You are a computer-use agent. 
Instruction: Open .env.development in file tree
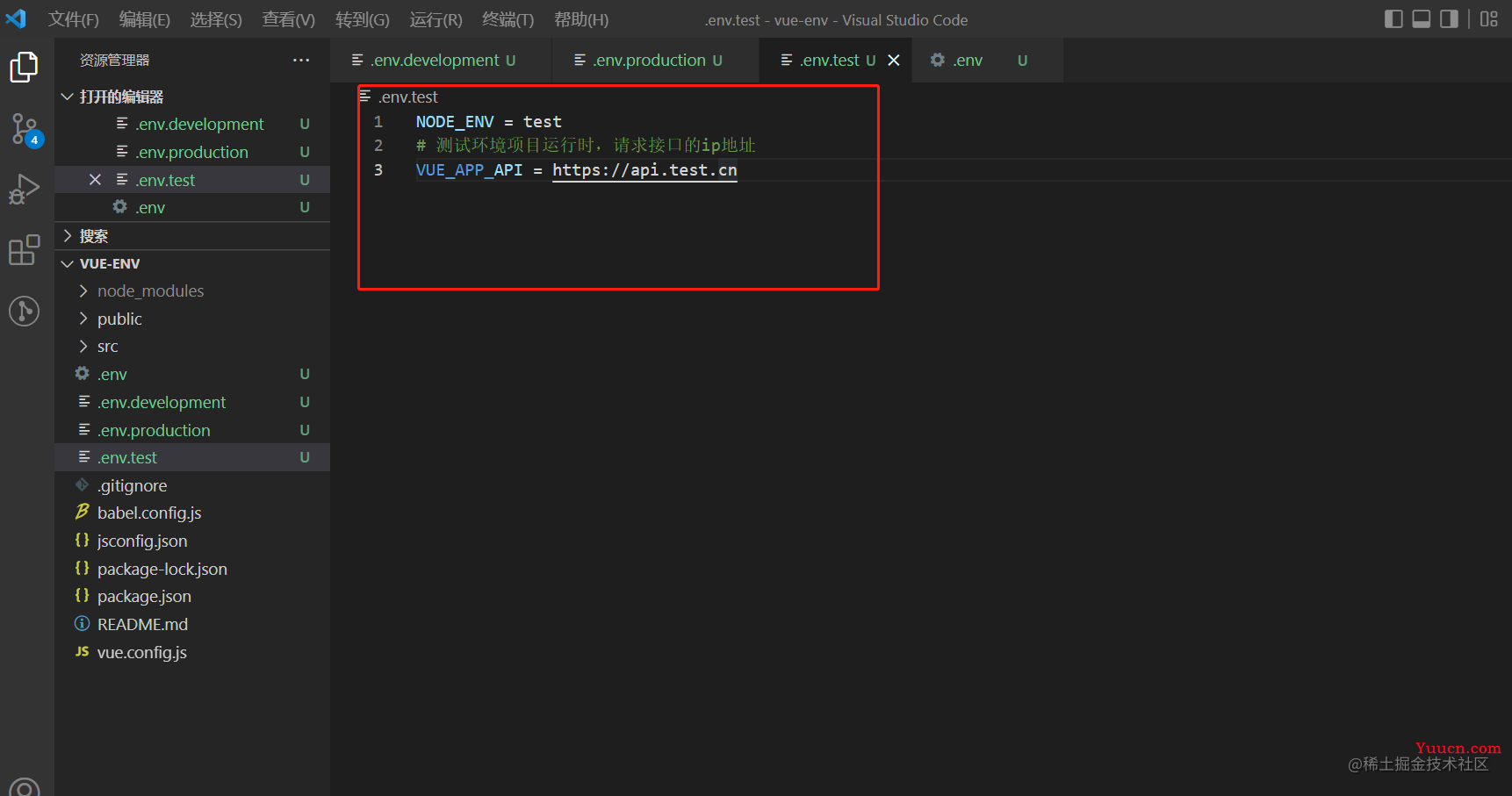tap(192, 402)
